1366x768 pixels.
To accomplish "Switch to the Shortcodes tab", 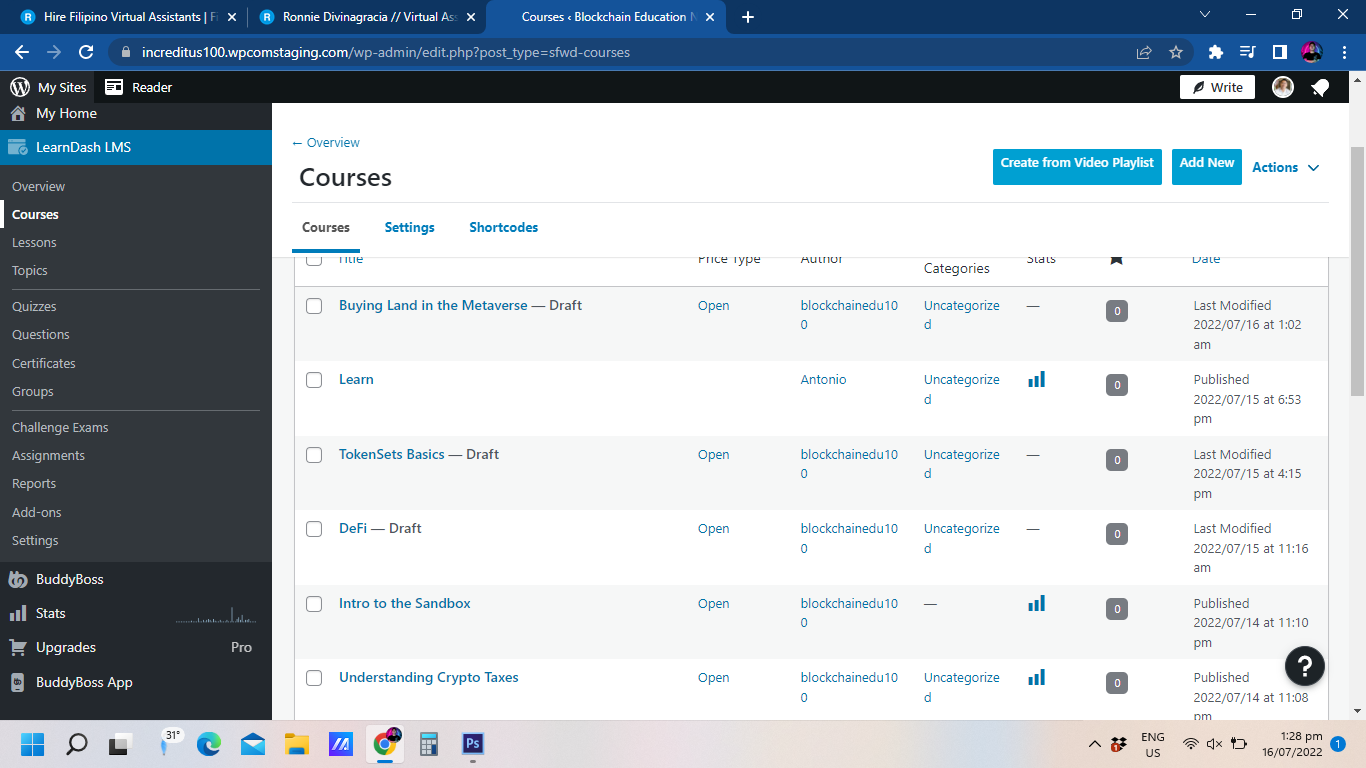I will click(504, 227).
